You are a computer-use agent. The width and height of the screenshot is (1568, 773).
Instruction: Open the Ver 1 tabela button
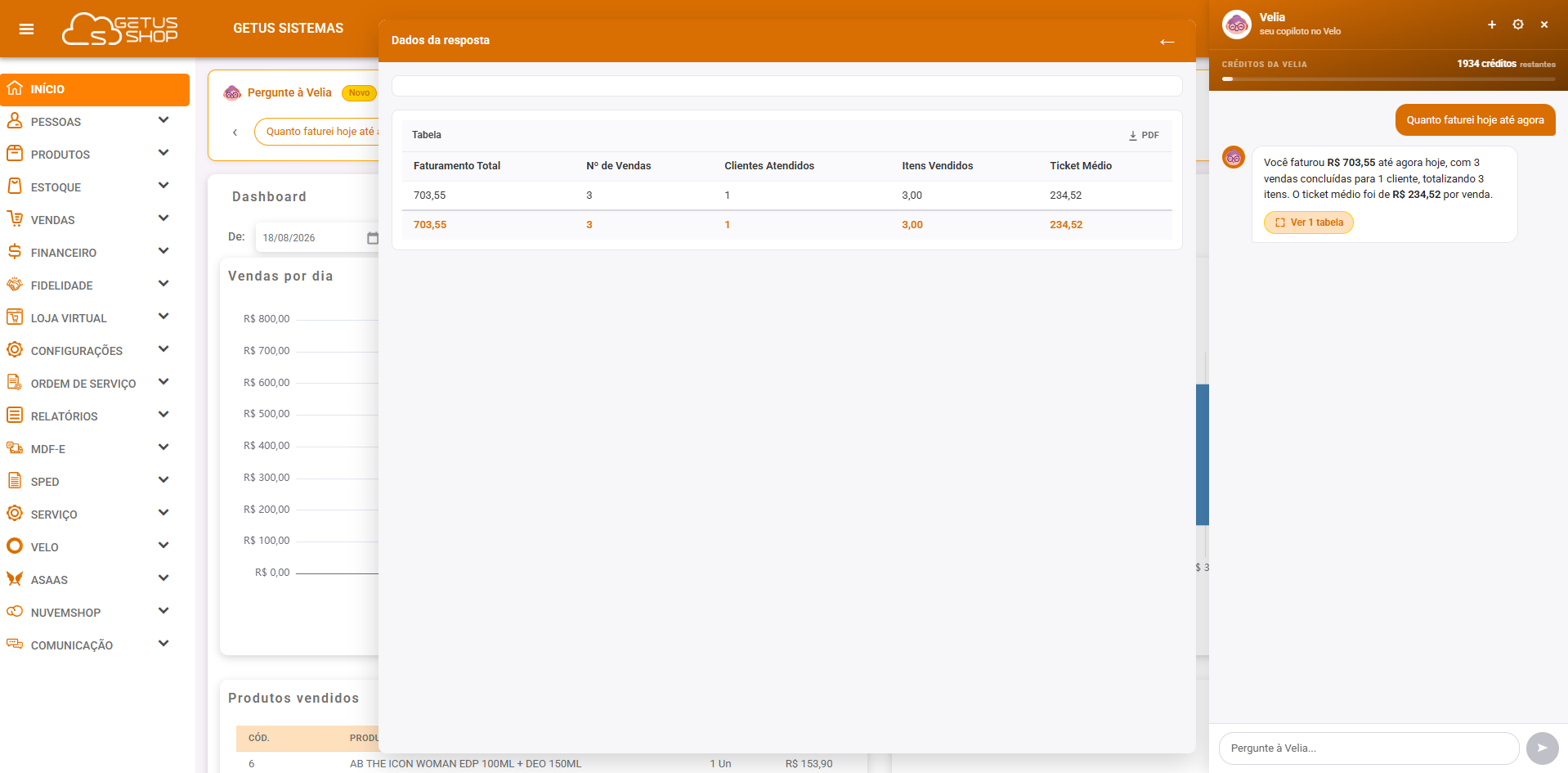click(x=1309, y=222)
